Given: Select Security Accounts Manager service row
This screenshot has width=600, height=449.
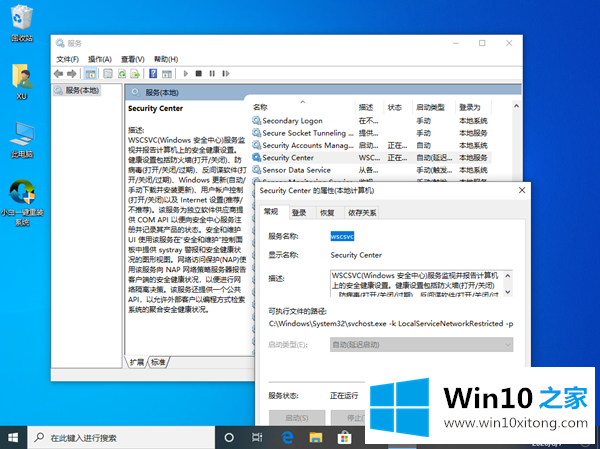Looking at the screenshot, I should (371, 145).
